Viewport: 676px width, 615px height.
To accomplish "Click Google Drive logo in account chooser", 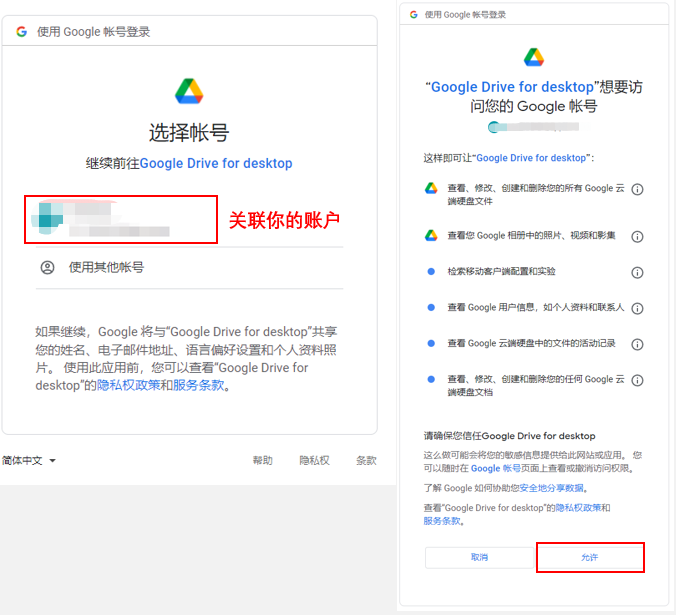I will coord(189,91).
